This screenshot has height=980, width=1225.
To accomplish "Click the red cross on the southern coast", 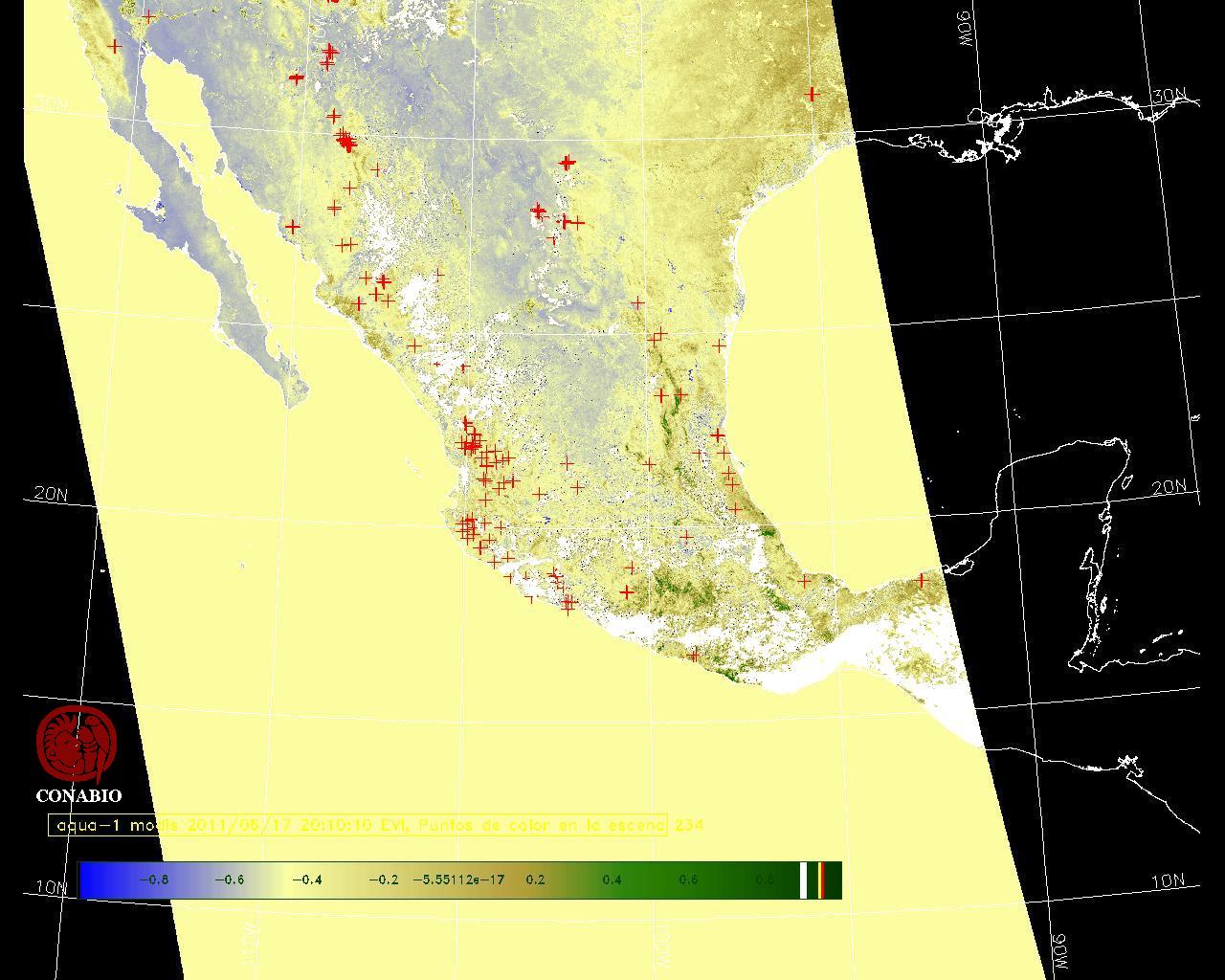I will (x=695, y=655).
